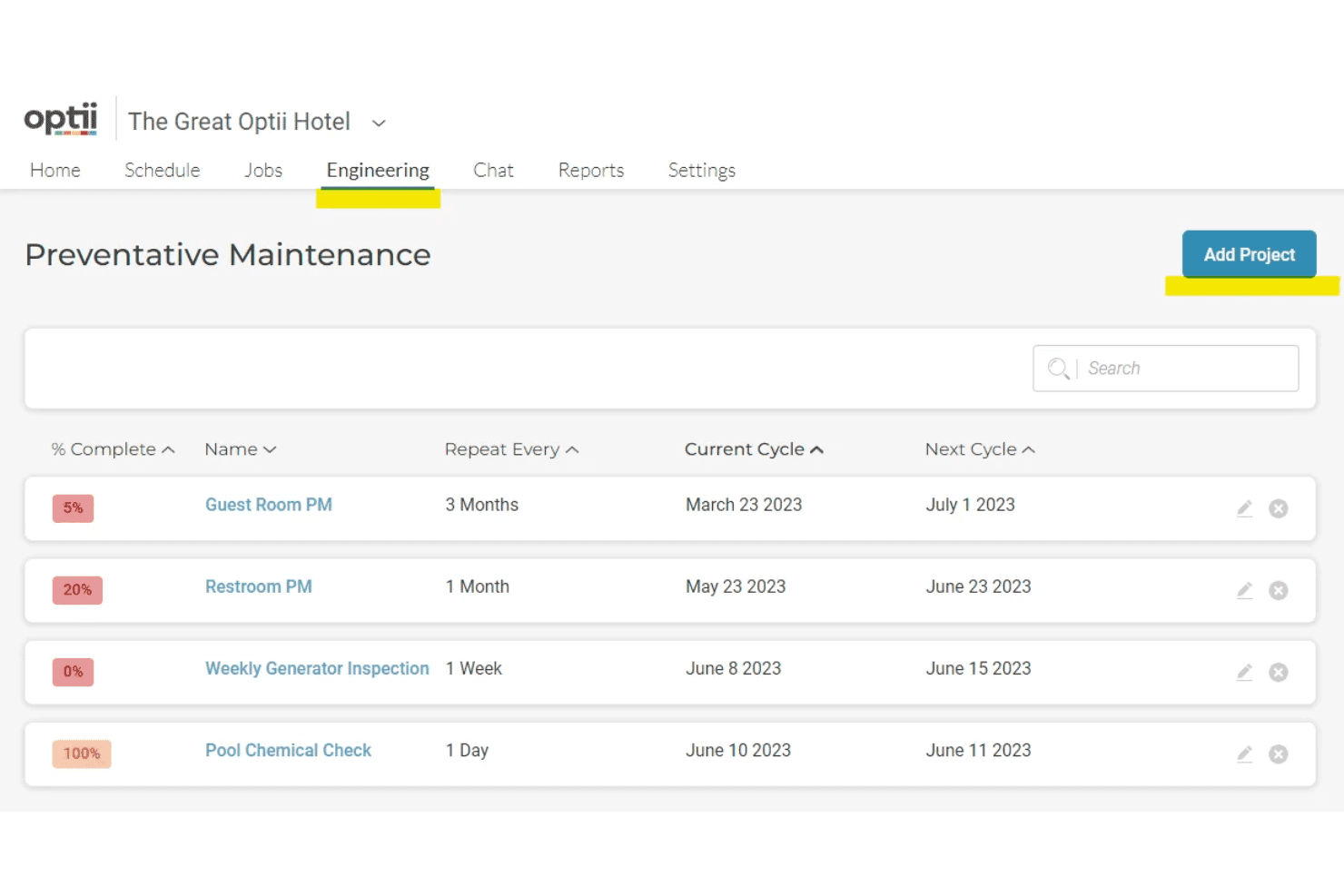
Task: Sort by Current Cycle column
Action: pos(754,449)
